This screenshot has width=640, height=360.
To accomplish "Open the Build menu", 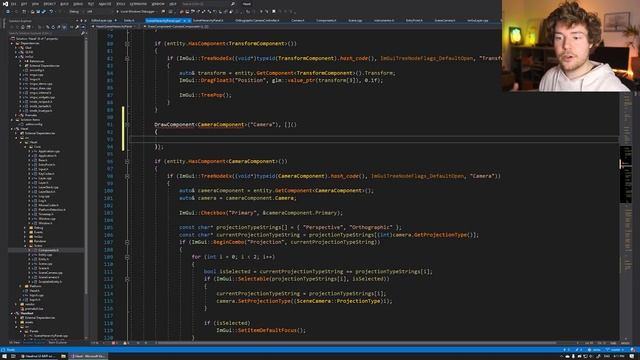I will [64, 4].
